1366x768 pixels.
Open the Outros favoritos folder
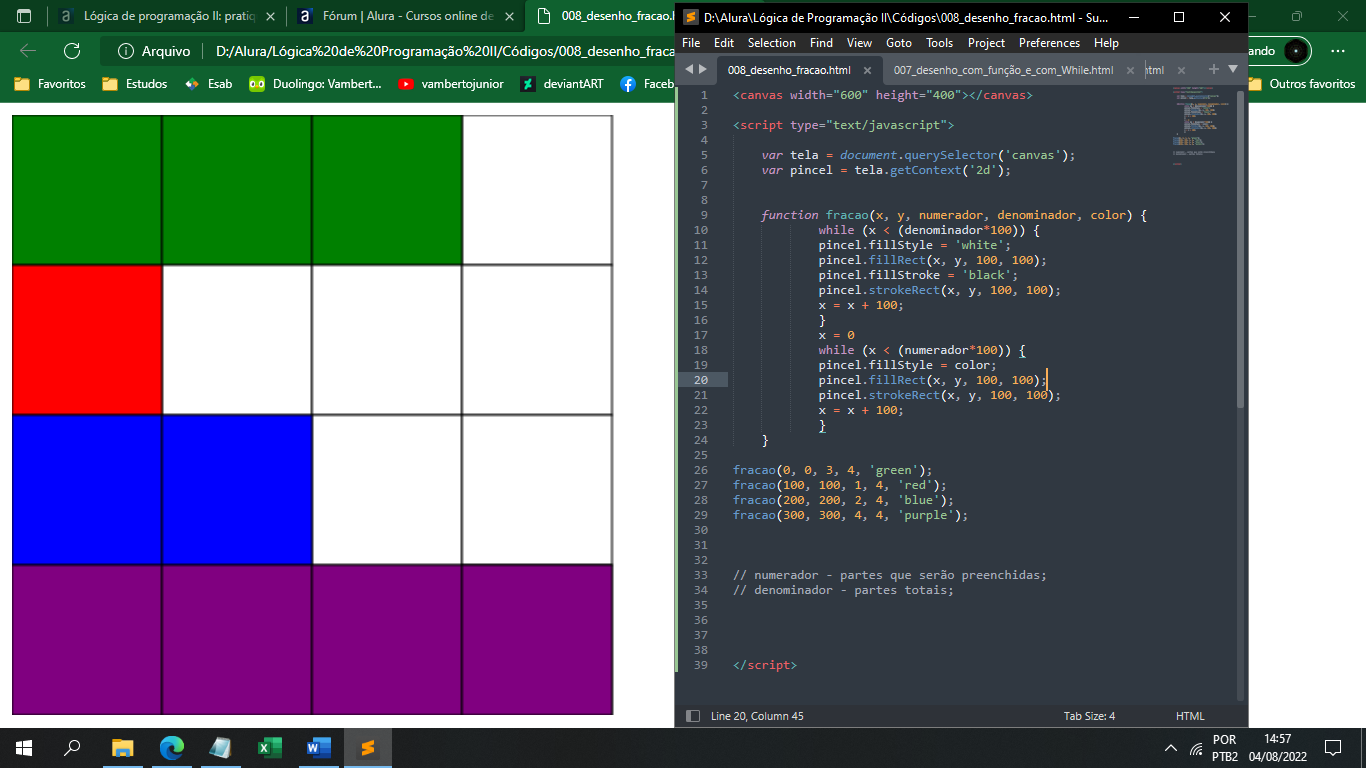click(x=1302, y=84)
